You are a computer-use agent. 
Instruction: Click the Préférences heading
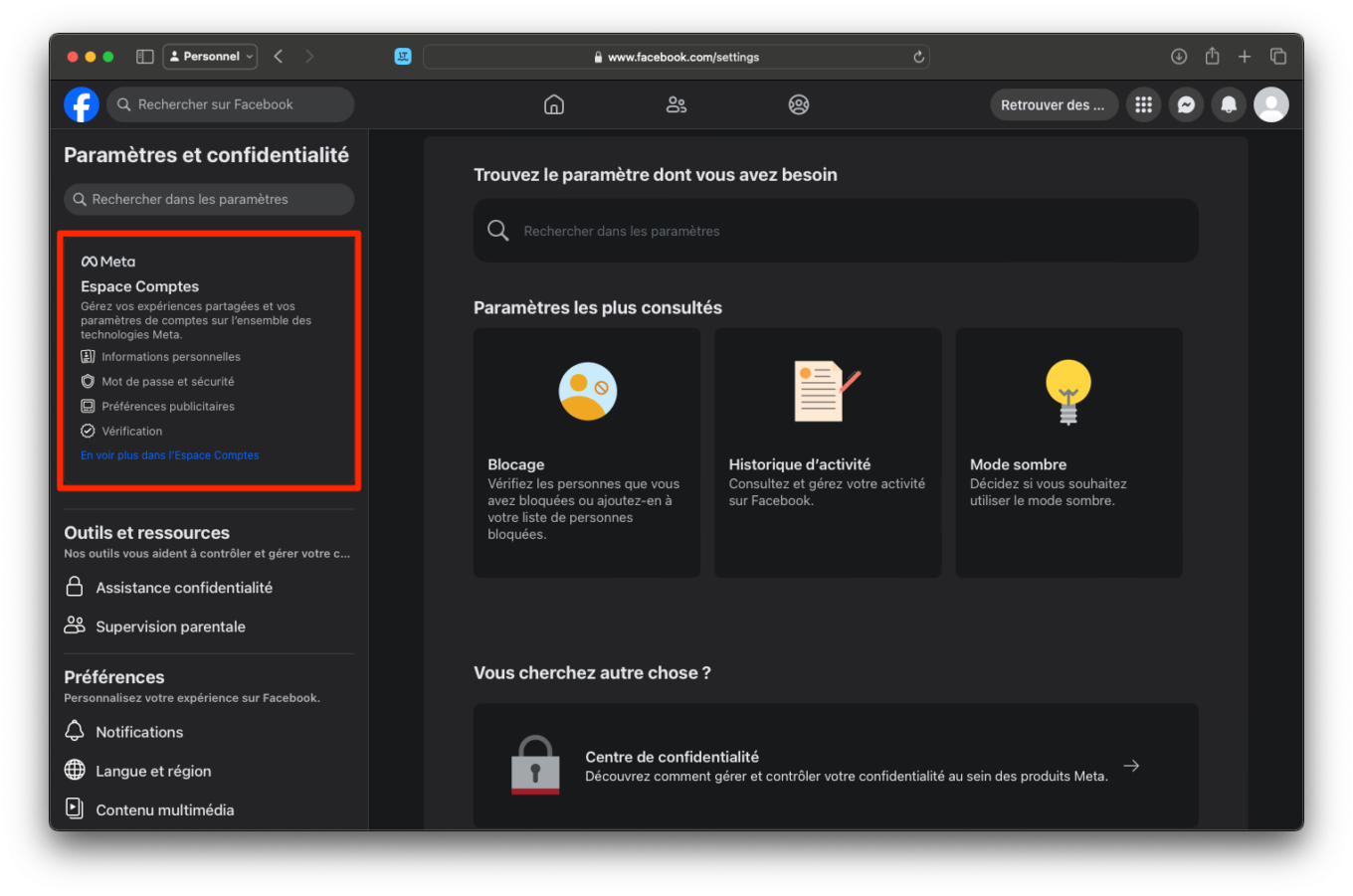coord(114,677)
